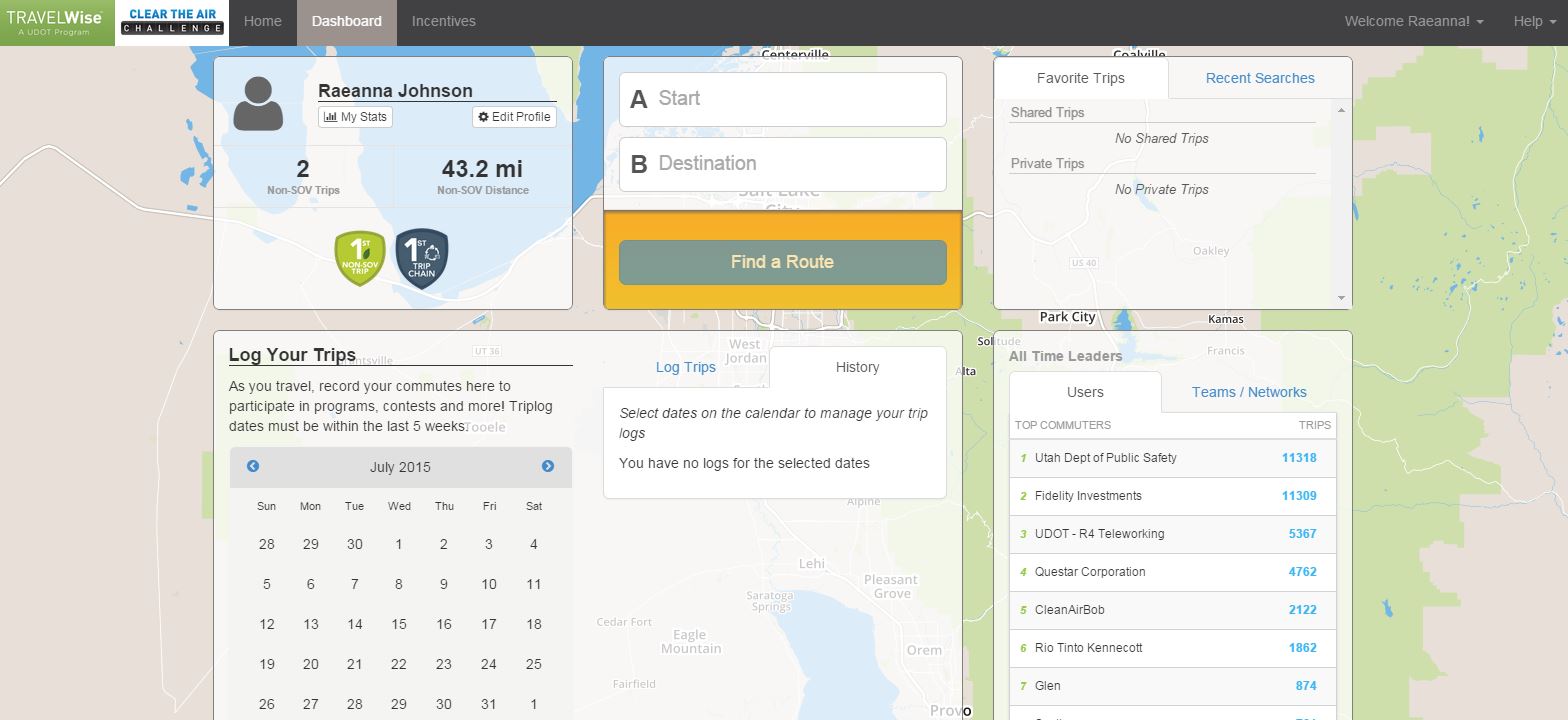
Task: Select July 15 on the calendar
Action: 399,624
